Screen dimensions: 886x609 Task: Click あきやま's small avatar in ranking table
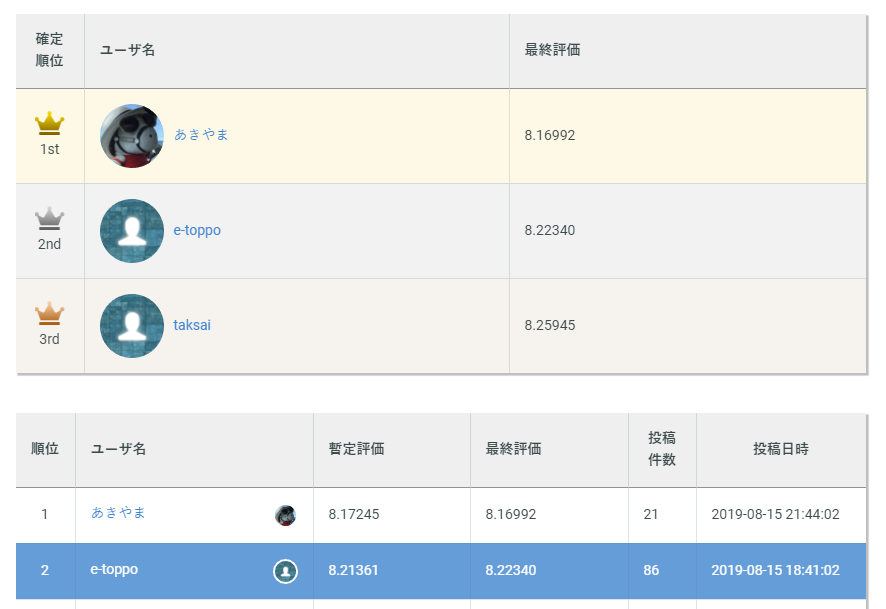tap(285, 515)
